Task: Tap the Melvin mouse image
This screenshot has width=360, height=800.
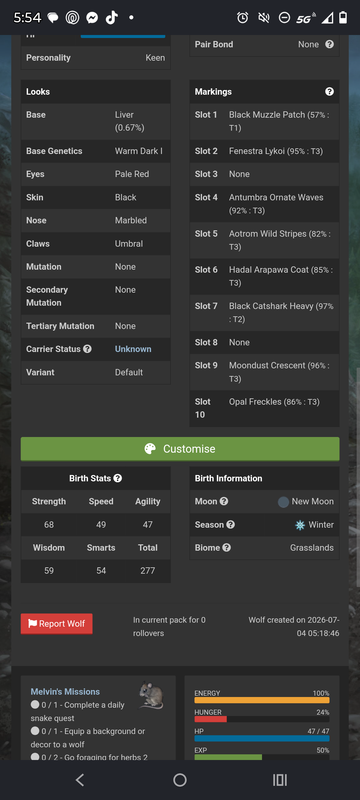Action: 151,695
